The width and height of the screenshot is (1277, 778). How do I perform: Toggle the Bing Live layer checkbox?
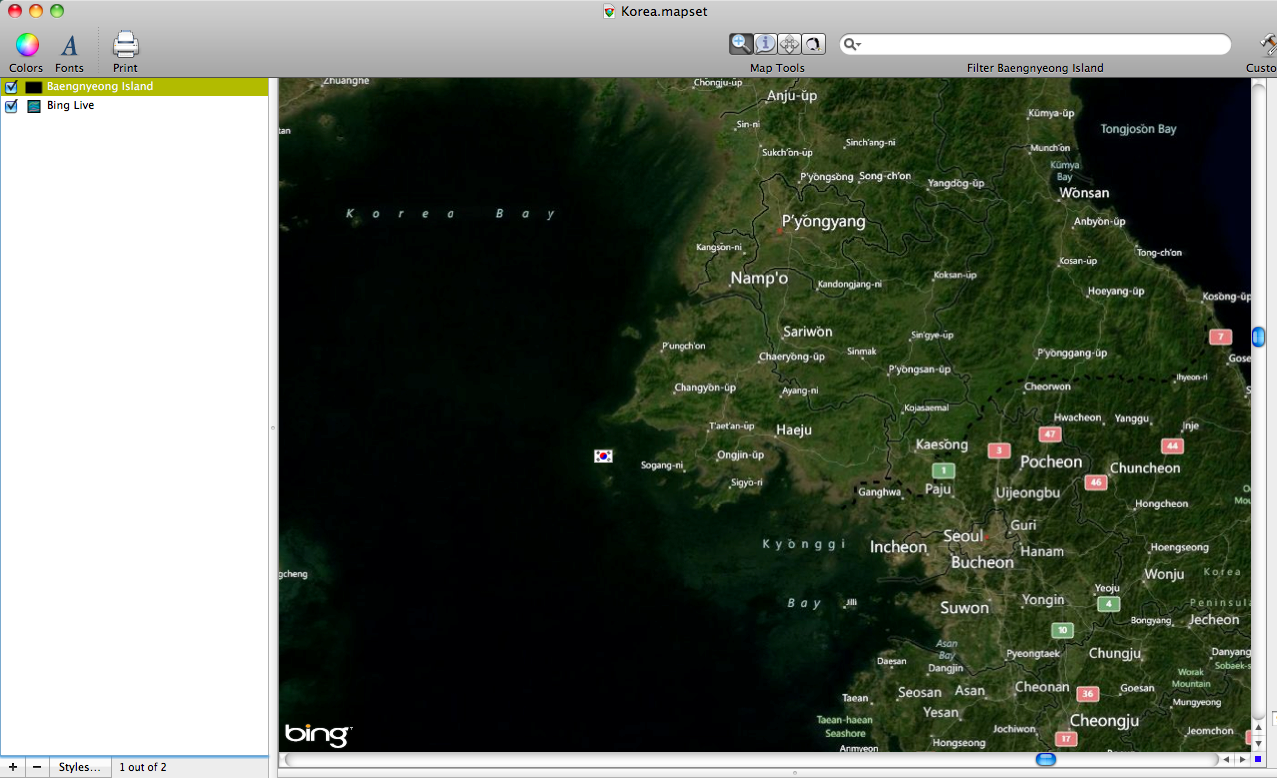[x=12, y=105]
